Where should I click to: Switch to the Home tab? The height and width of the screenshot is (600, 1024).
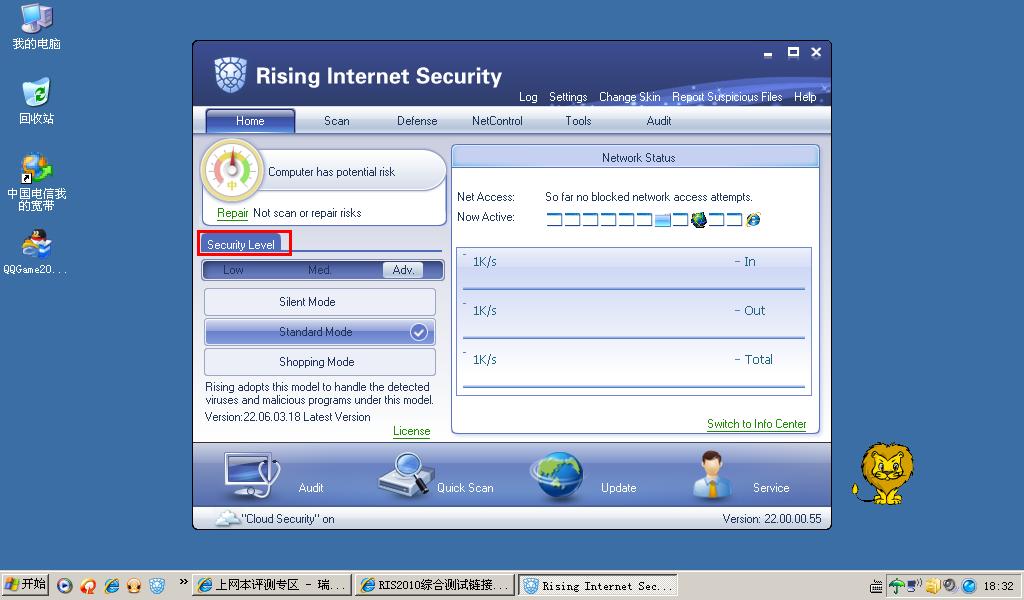[x=250, y=121]
